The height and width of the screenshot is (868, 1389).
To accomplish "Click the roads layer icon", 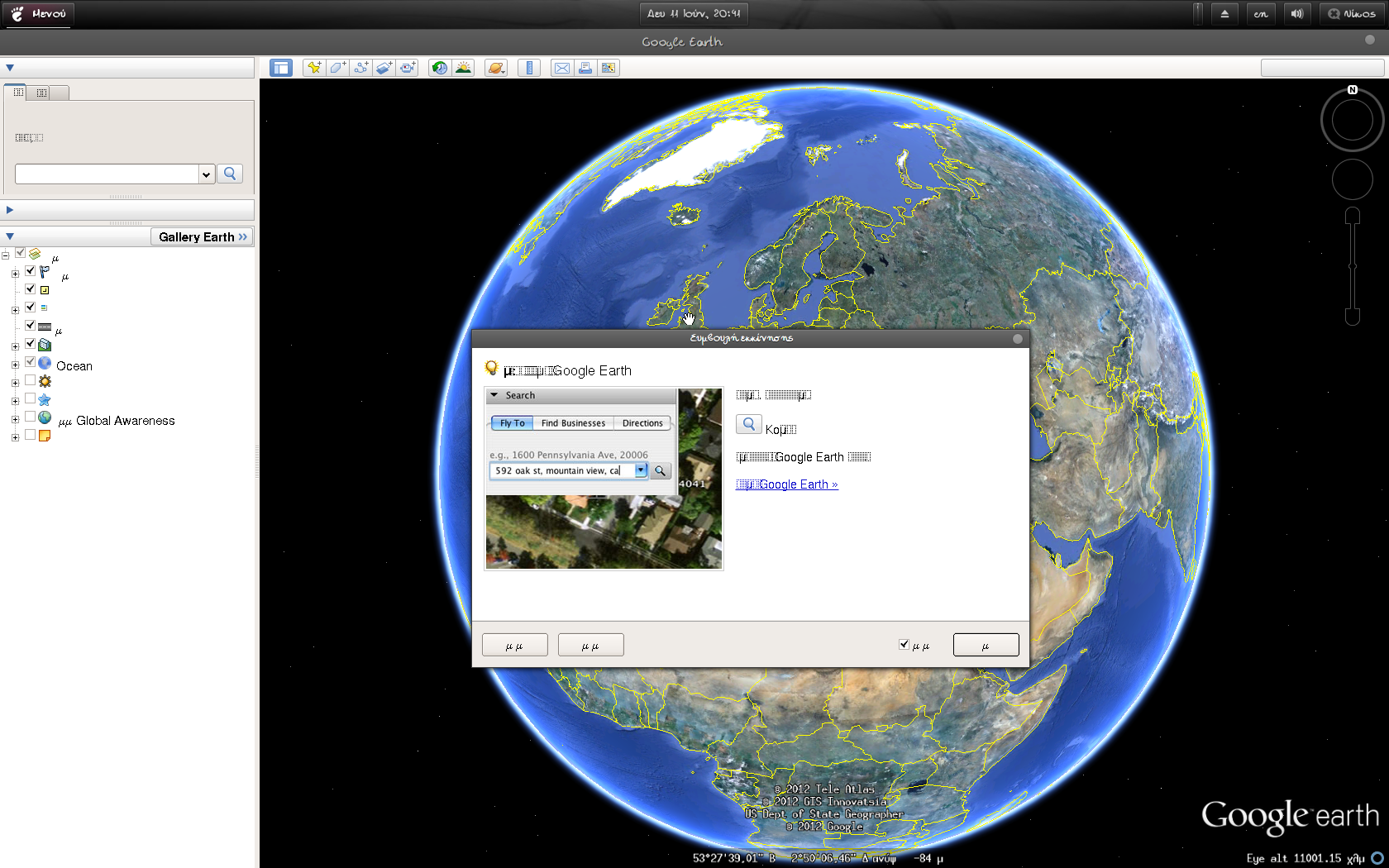I will point(45,327).
